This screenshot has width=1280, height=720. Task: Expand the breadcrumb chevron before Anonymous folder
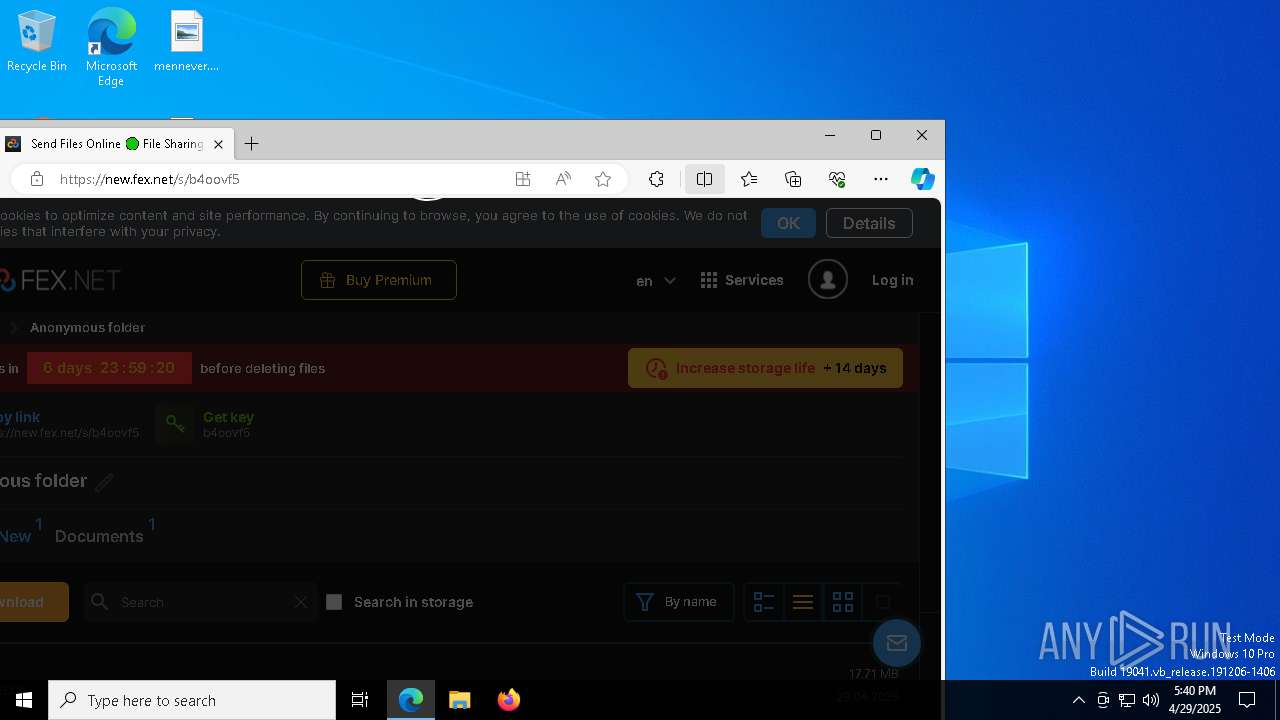click(x=14, y=327)
